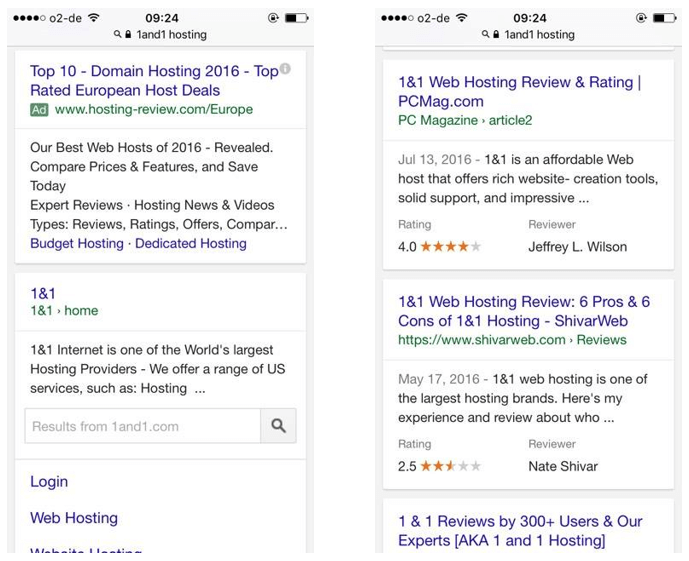Focus the Results from 1and1.com search field
689x561 pixels.
pos(142,426)
